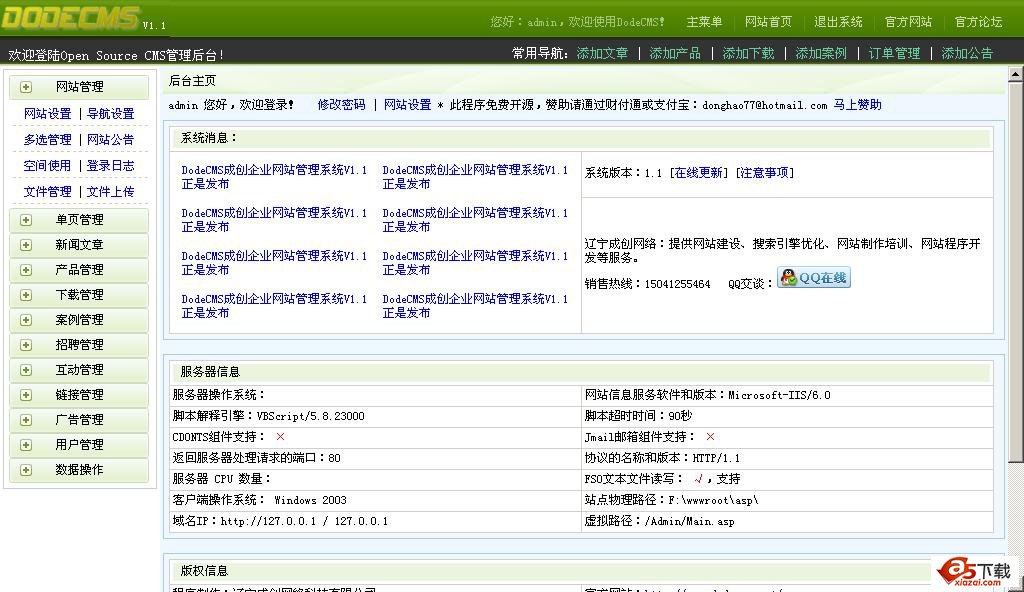1024x592 pixels.
Task: Open 订单管理 in quick navigation
Action: tap(894, 53)
